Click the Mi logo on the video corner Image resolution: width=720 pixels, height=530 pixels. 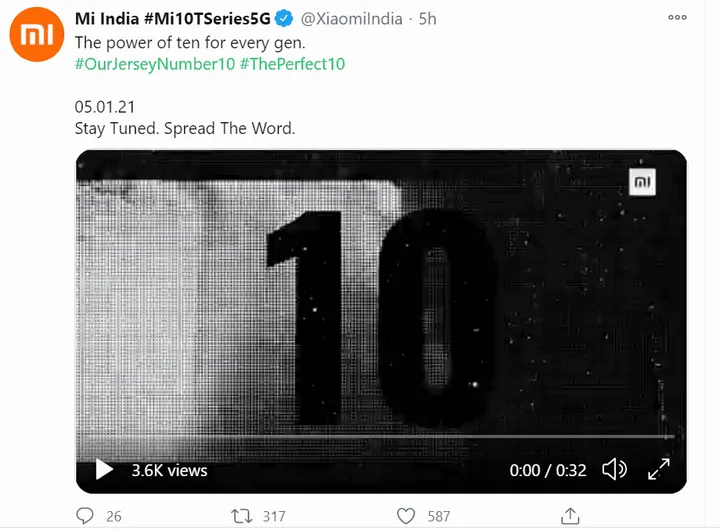(642, 183)
